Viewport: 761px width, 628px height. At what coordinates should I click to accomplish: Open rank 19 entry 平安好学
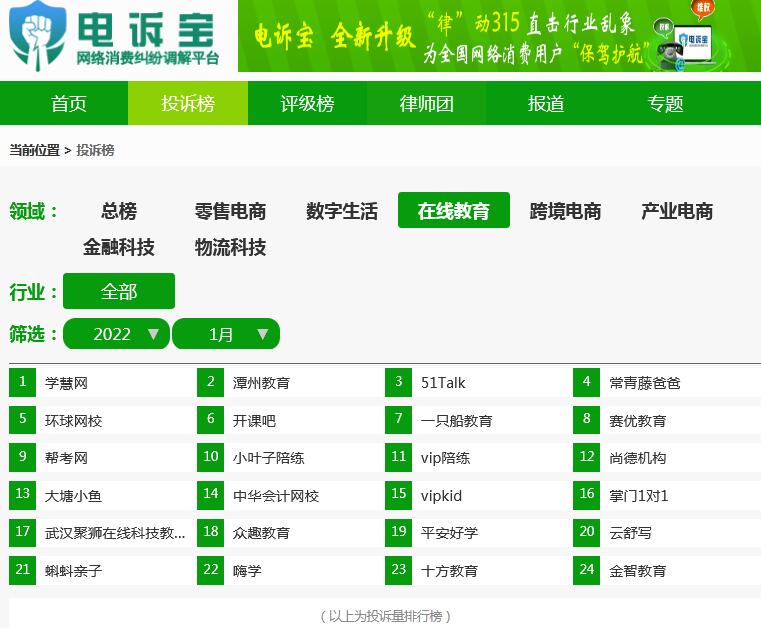point(449,533)
